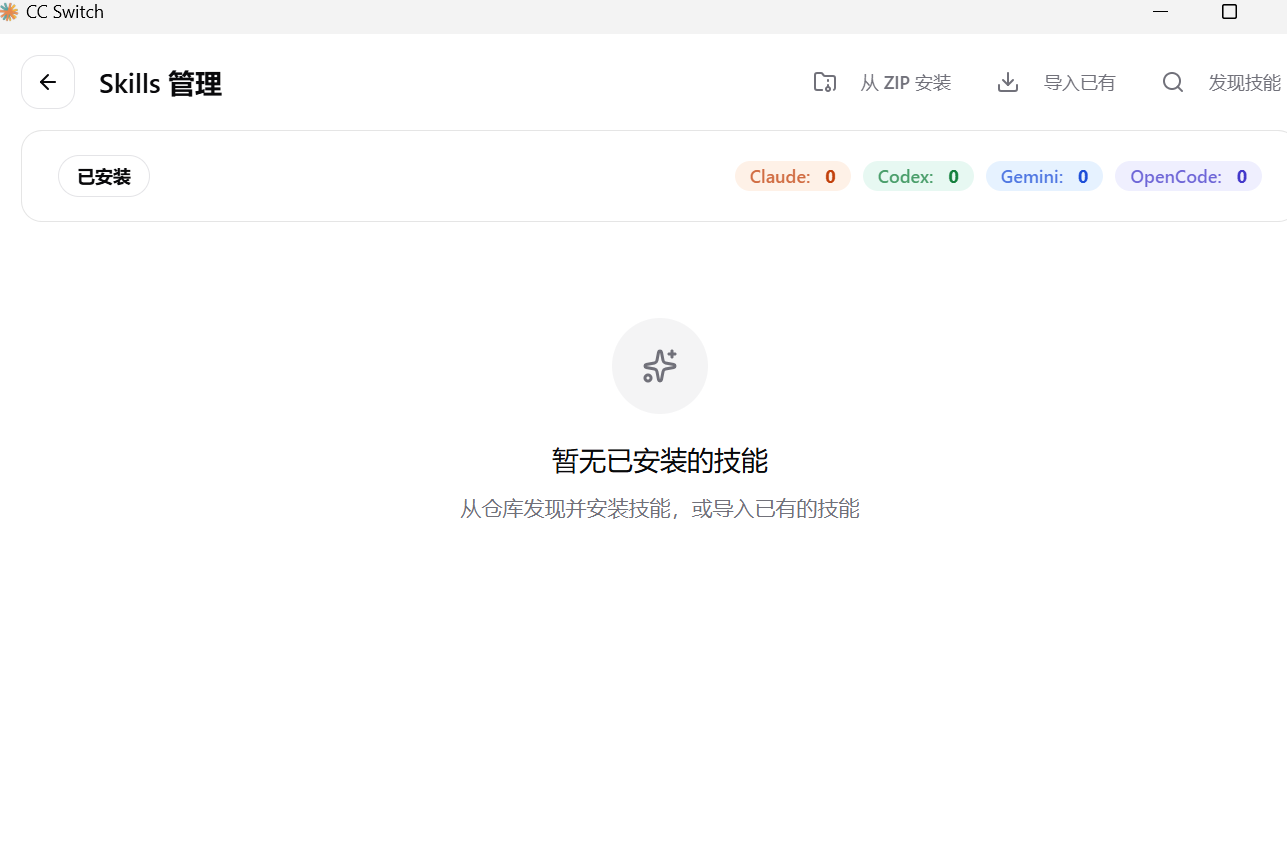Viewport: 1287px width, 844px height.
Task: Click the folder ZIP install icon
Action: 825,83
